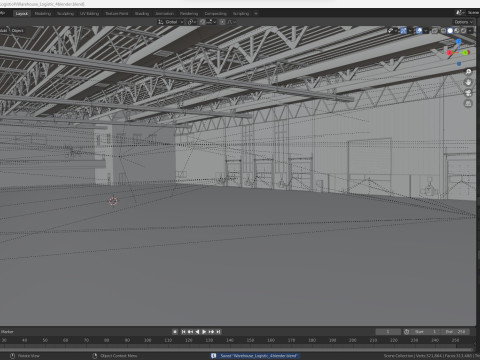Screen dimensions: 480x360
Task: Click the zoom view magnifier icon
Action: [468, 72]
